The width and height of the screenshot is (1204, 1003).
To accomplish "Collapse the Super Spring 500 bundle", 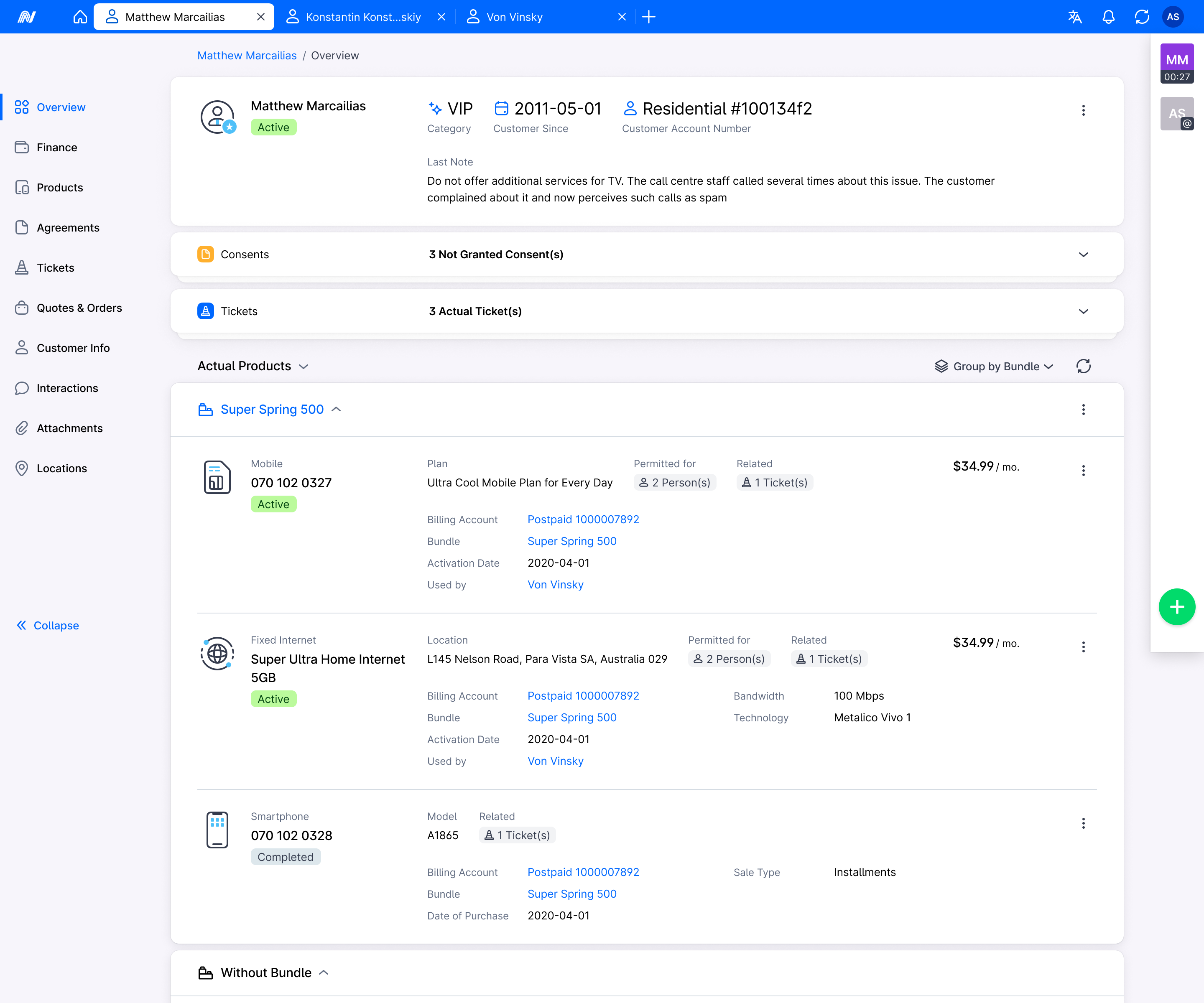I will click(337, 409).
